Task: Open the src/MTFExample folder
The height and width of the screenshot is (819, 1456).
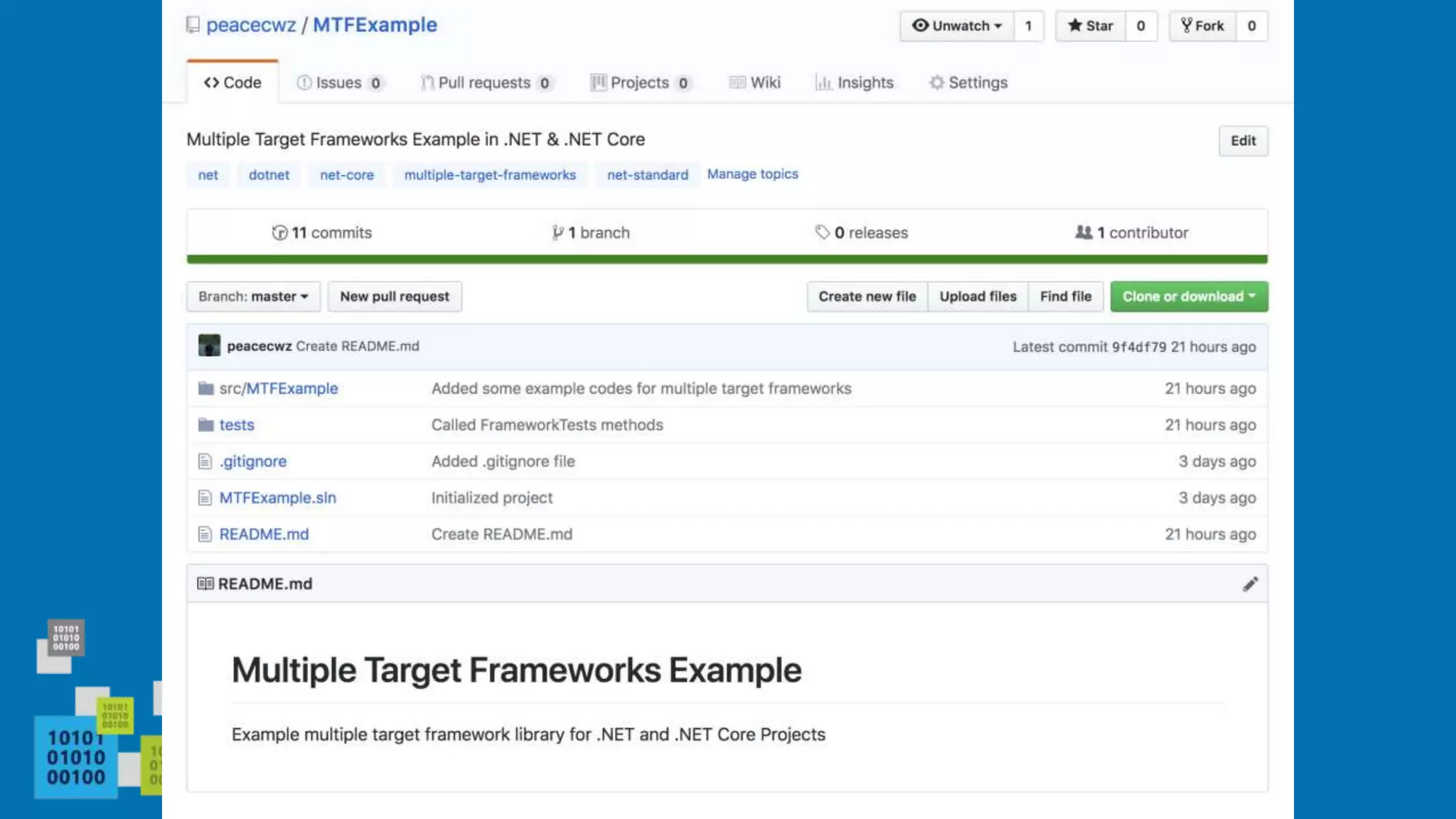Action: click(279, 388)
